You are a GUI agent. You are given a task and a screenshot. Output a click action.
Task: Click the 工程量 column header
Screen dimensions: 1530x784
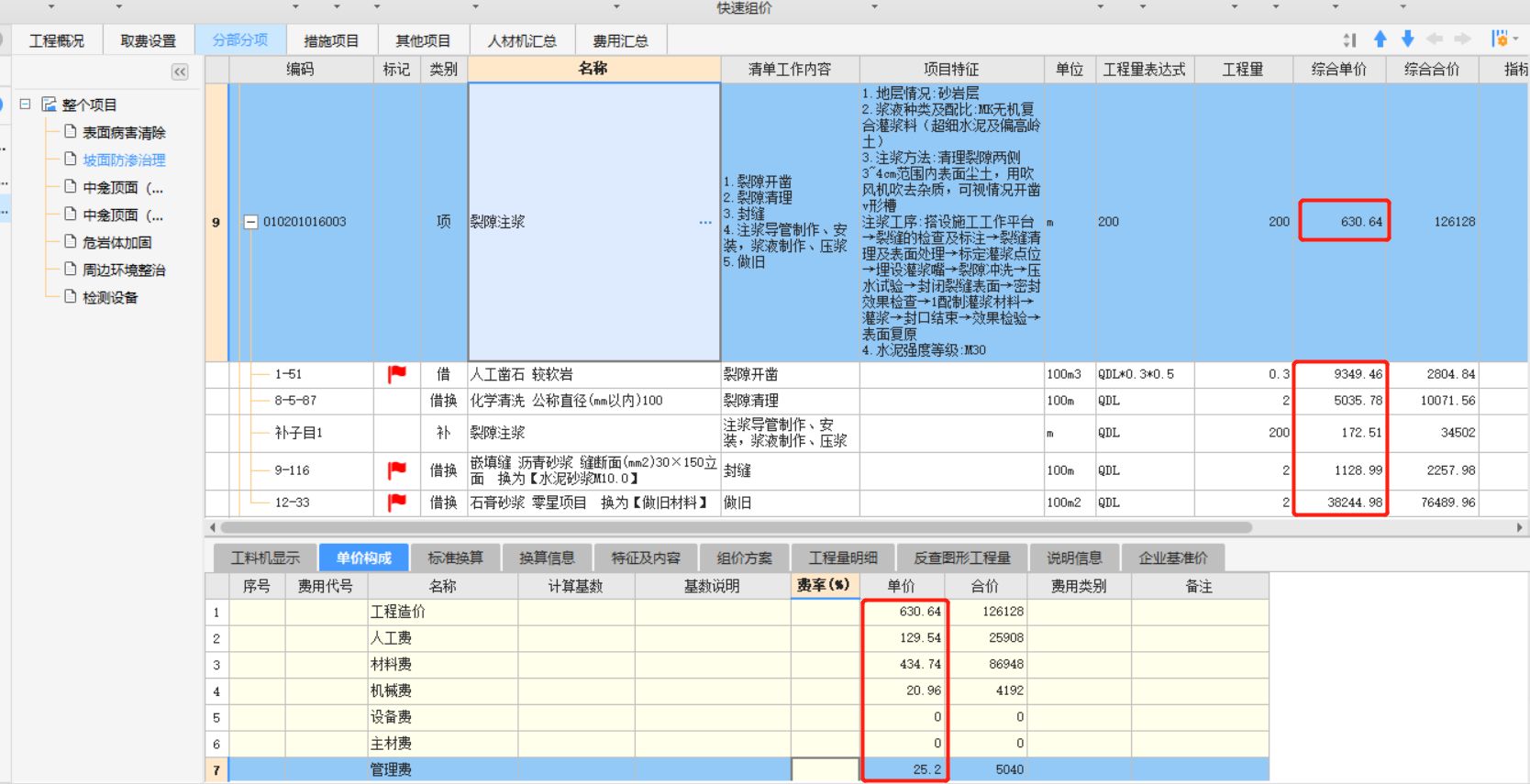(x=1243, y=69)
